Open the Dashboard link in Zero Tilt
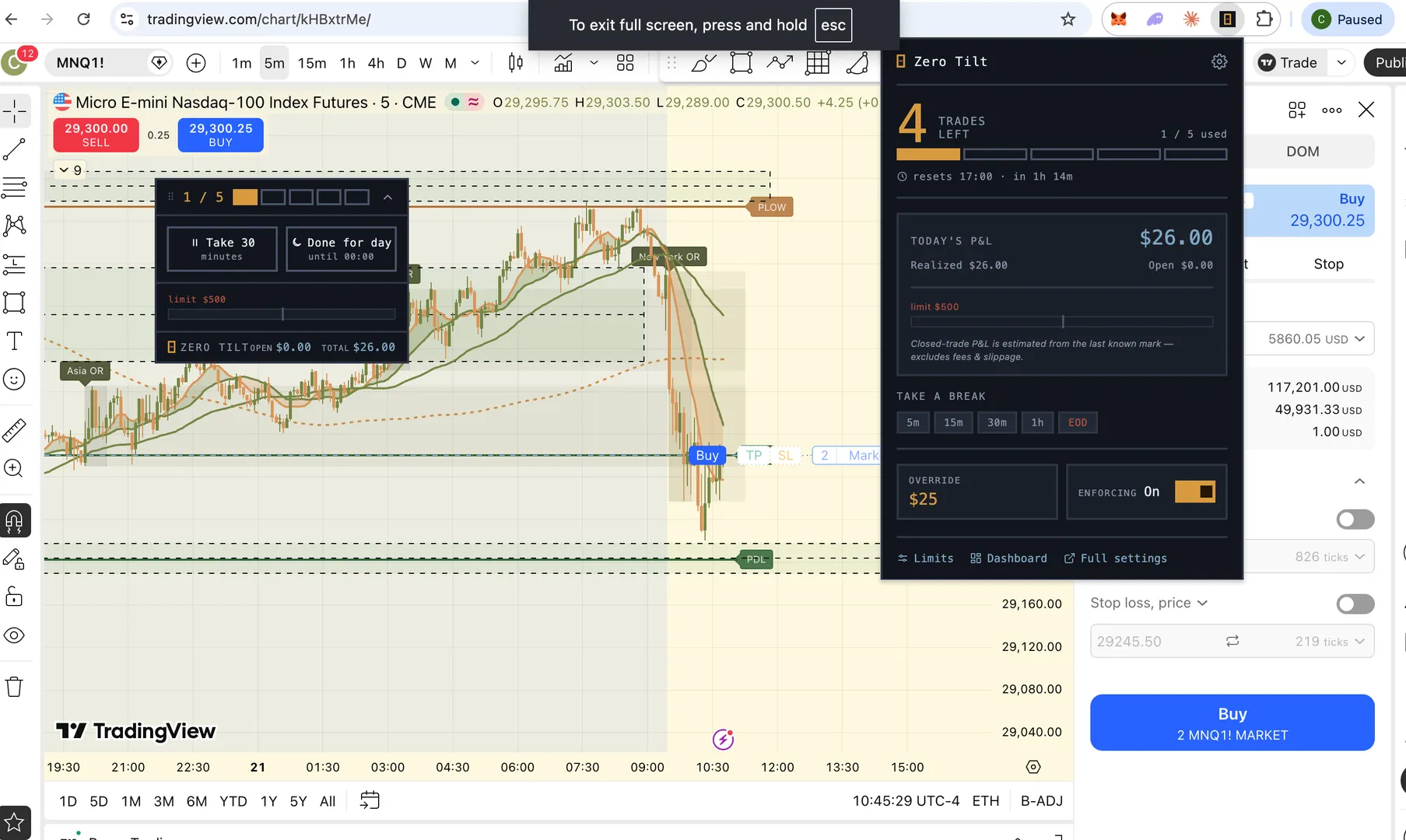The width and height of the screenshot is (1406, 840). click(1008, 558)
